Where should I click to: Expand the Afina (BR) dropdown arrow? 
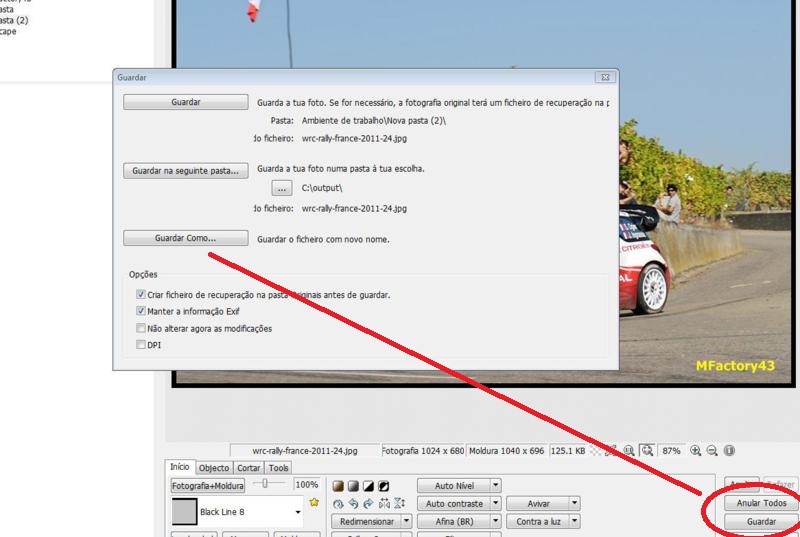[x=495, y=521]
